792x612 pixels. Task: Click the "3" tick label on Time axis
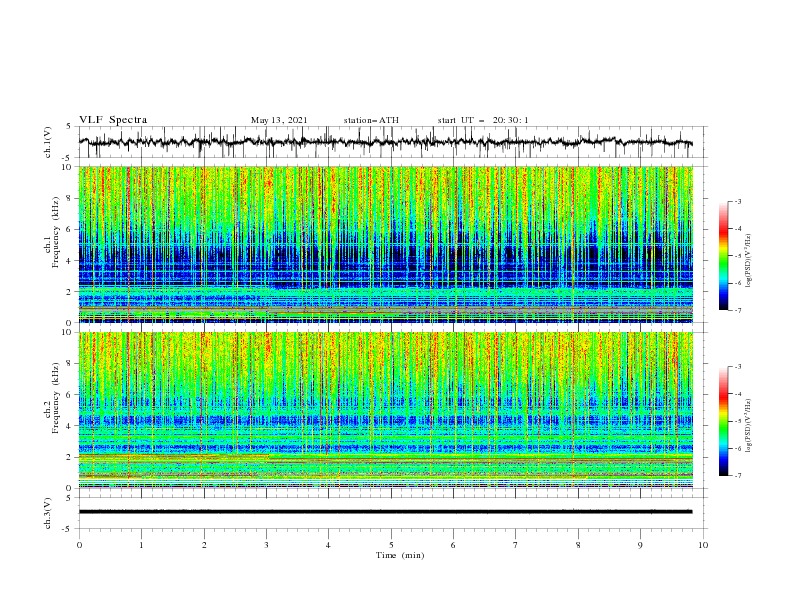[x=266, y=545]
